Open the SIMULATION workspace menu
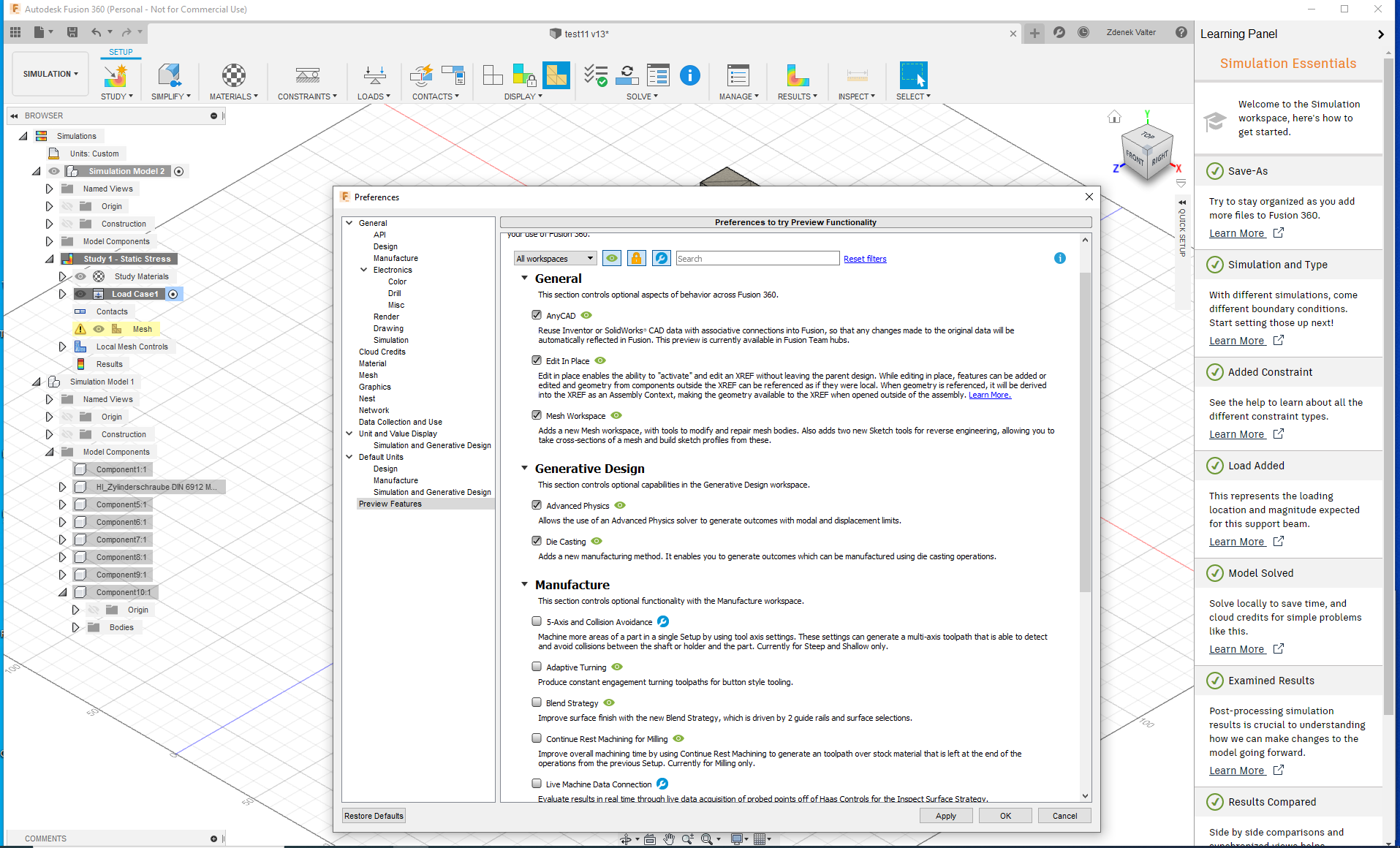Screen dimensions: 1400x848 (x=50, y=74)
